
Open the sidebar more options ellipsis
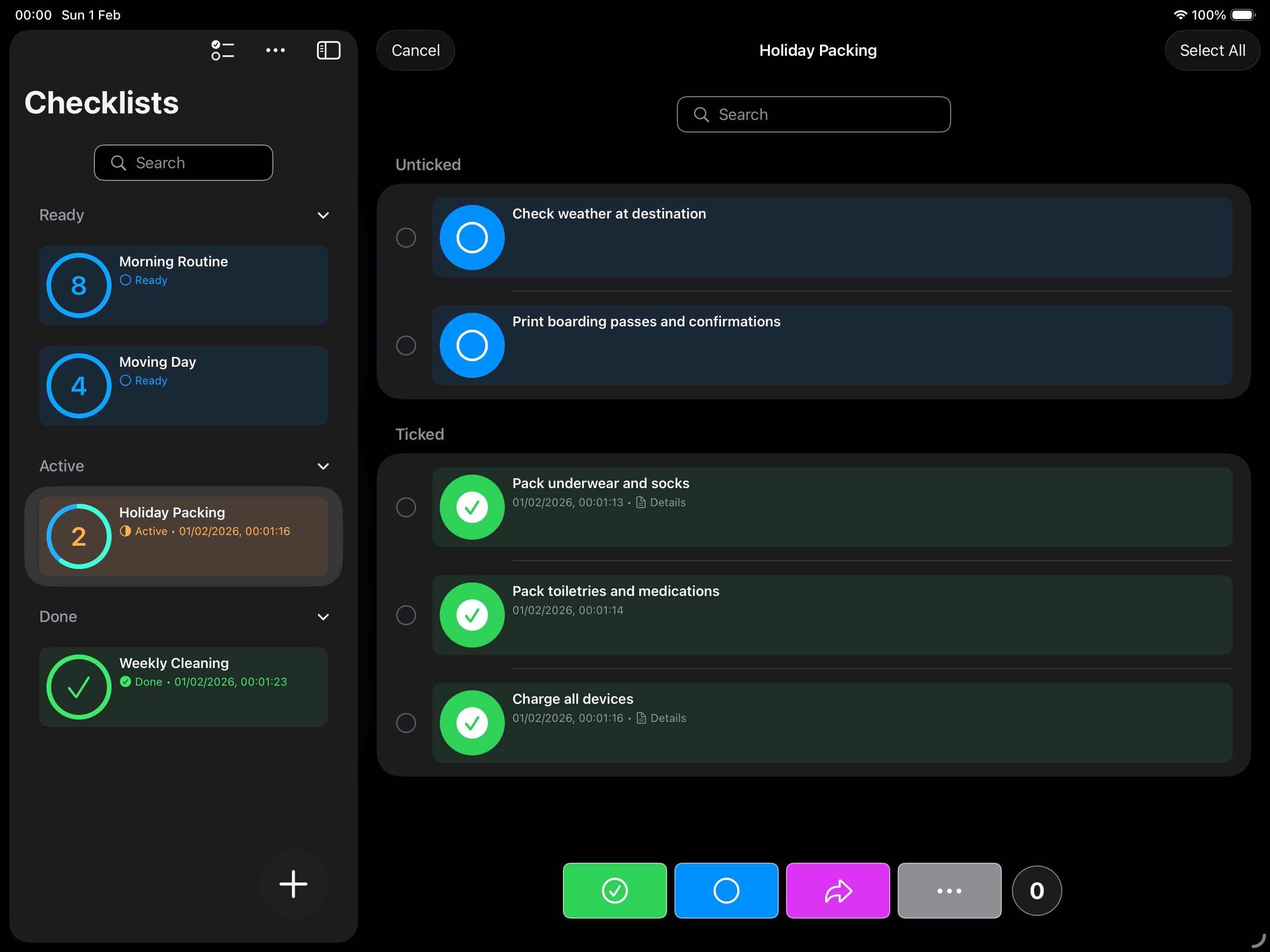[x=276, y=51]
